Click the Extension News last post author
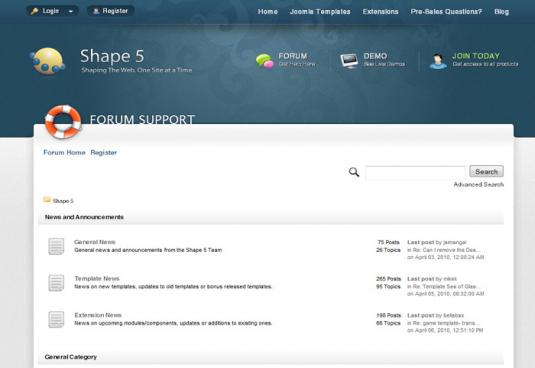This screenshot has height=368, width=535. pyautogui.click(x=453, y=315)
